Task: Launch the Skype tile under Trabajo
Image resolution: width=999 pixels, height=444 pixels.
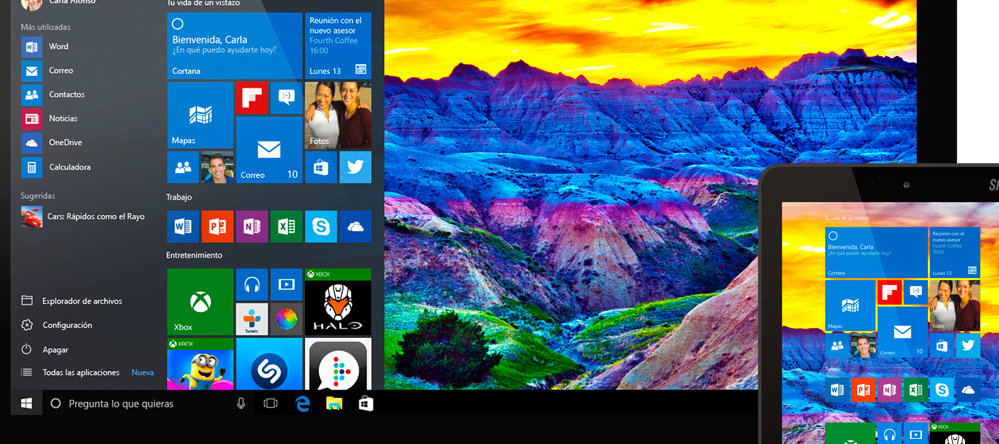Action: pos(320,226)
